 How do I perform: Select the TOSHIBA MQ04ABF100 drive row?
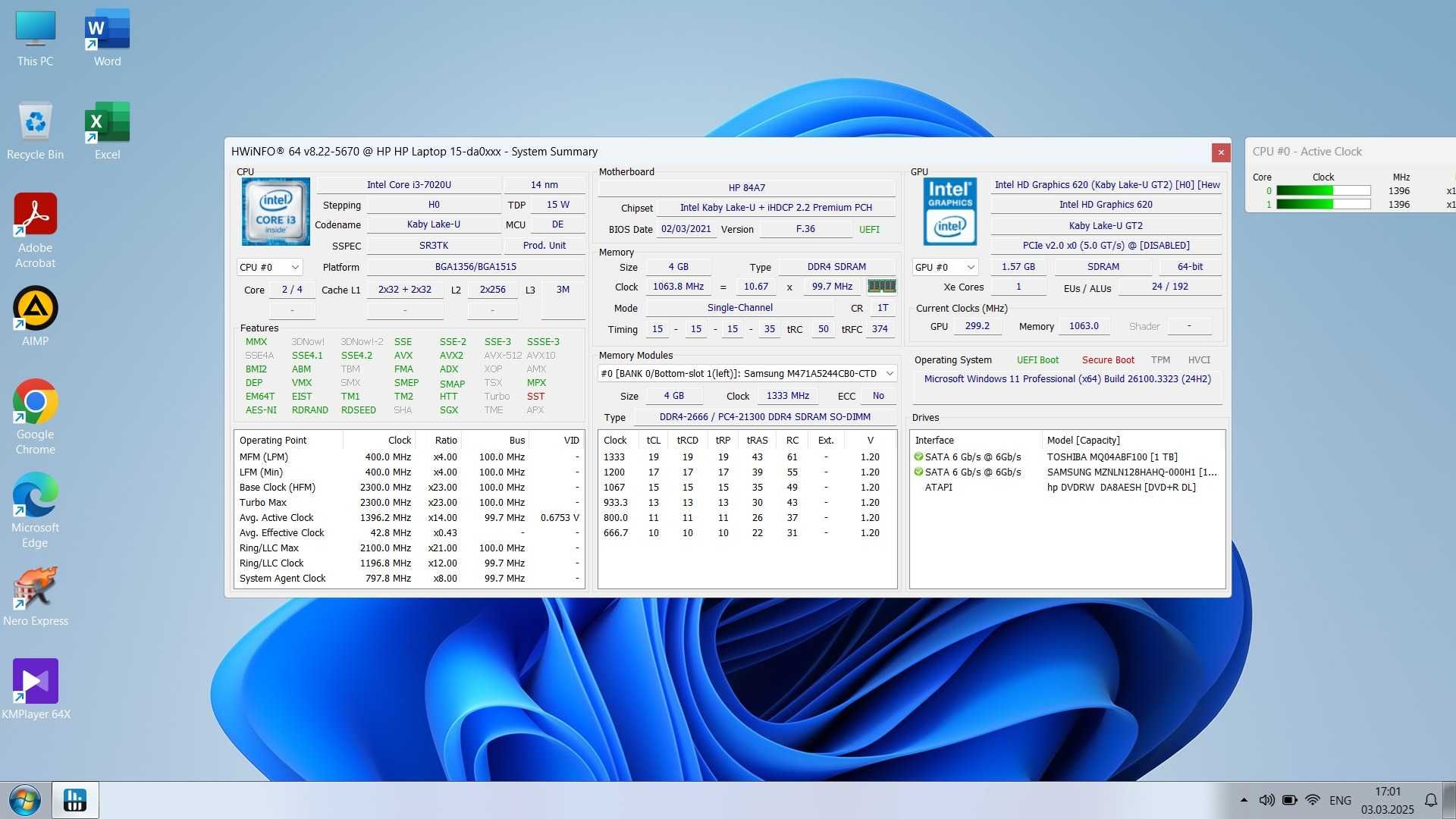[x=1068, y=457]
